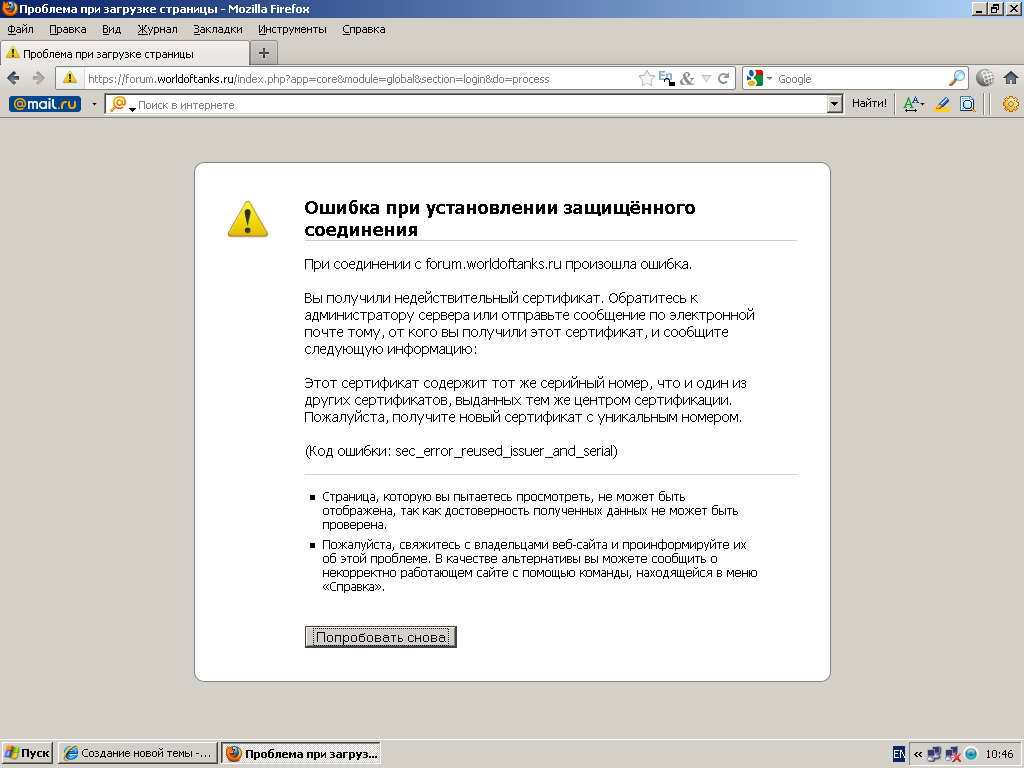Click the error code text sec_error_reused_issuer_and_serial
Image resolution: width=1024 pixels, height=768 pixels.
coord(506,451)
